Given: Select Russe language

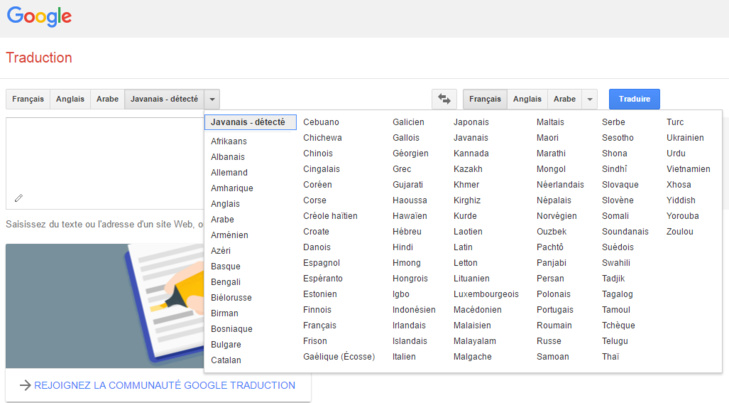Looking at the screenshot, I should [549, 341].
